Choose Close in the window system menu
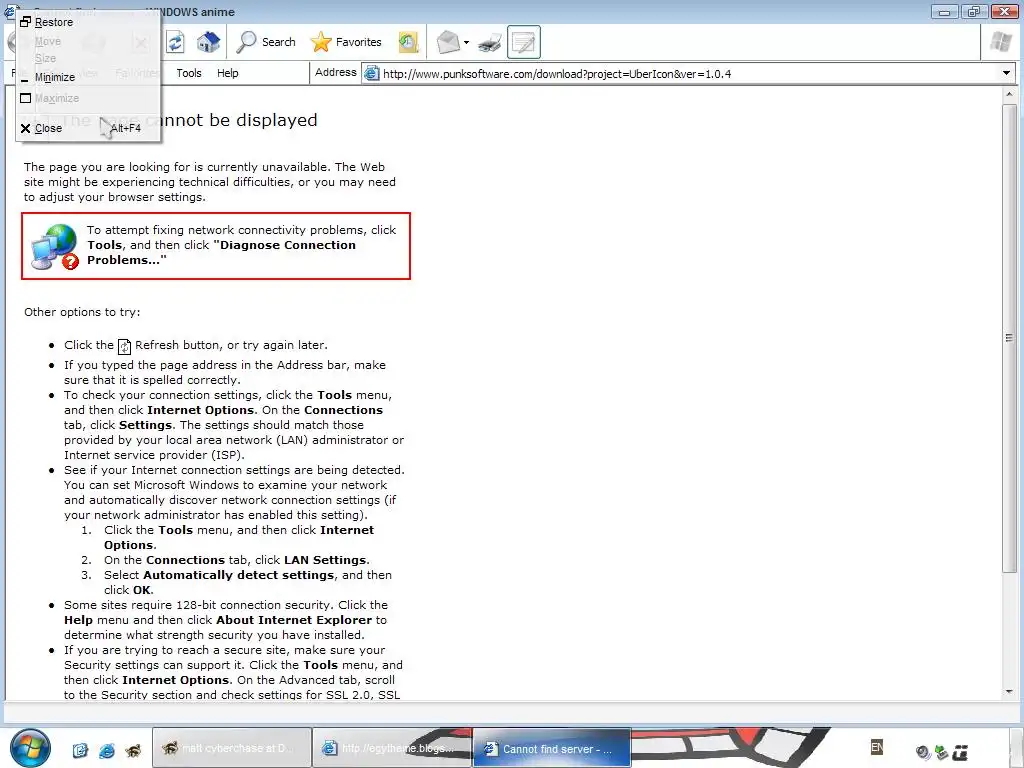Image resolution: width=1024 pixels, height=768 pixels. pos(88,128)
